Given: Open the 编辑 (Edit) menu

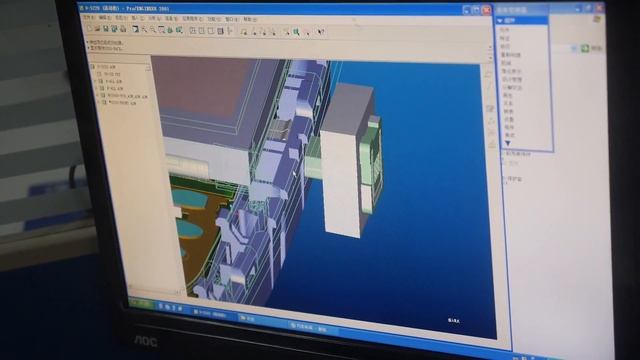Looking at the screenshot, I should click(105, 18).
